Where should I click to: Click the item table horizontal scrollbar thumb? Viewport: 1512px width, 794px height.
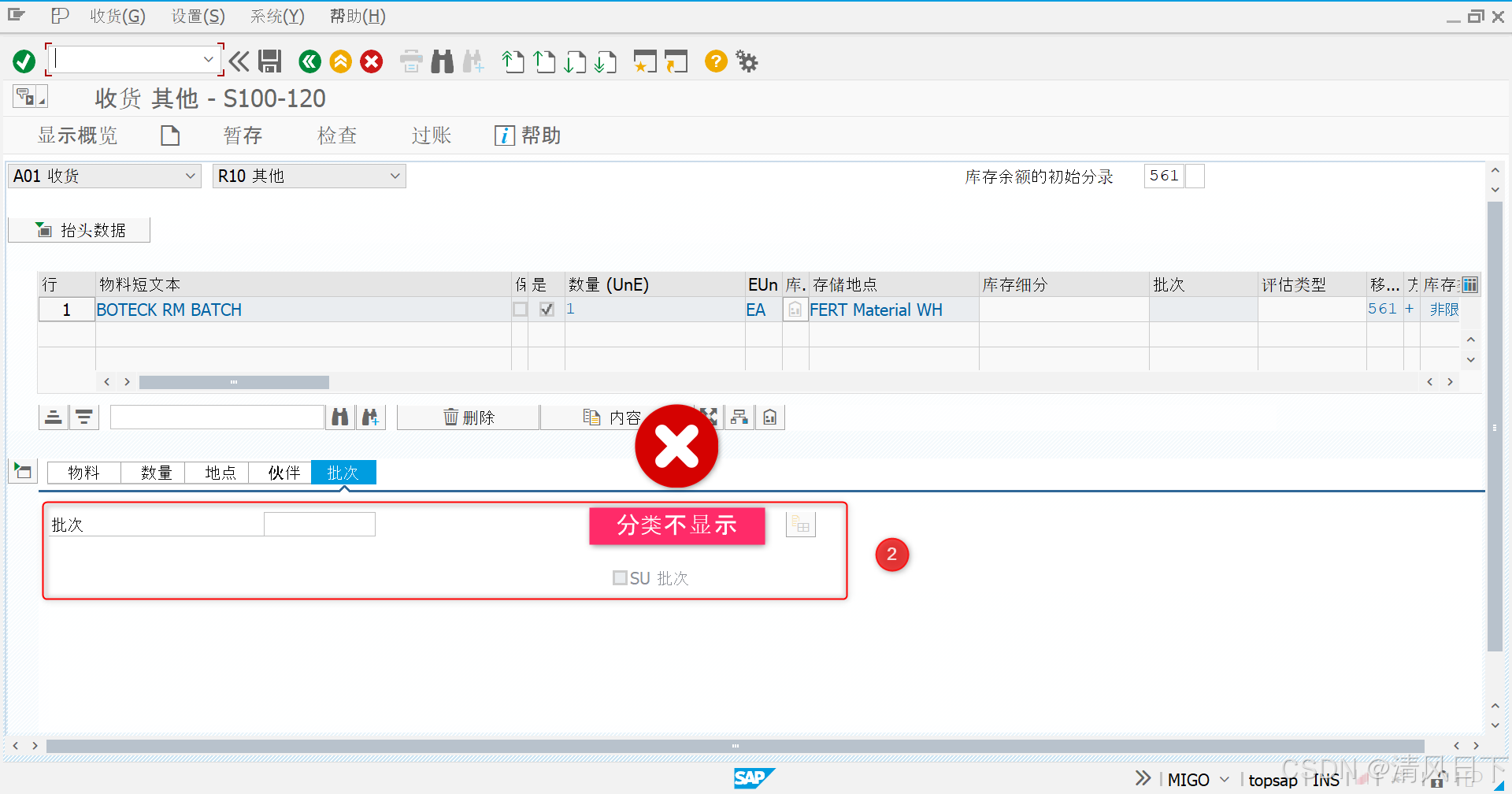tap(234, 382)
